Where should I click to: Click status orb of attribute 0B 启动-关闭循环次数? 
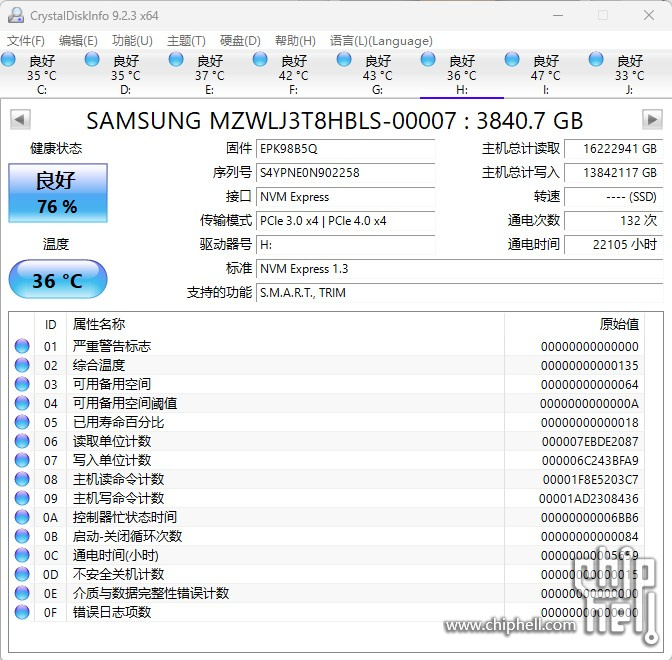[22, 536]
